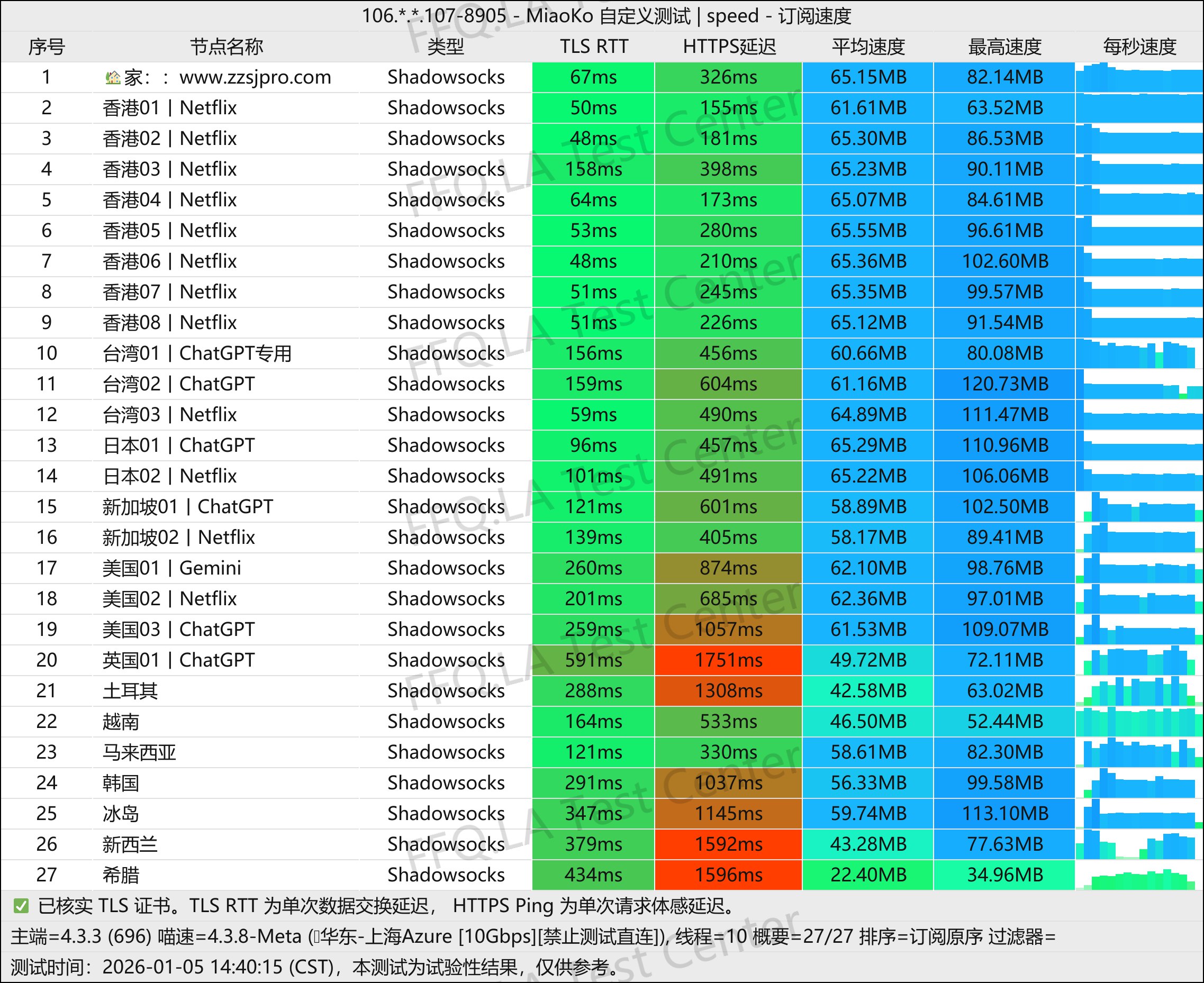Click the speed graph thumbnail for 新西兰
The height and width of the screenshot is (983, 1204).
[1139, 844]
